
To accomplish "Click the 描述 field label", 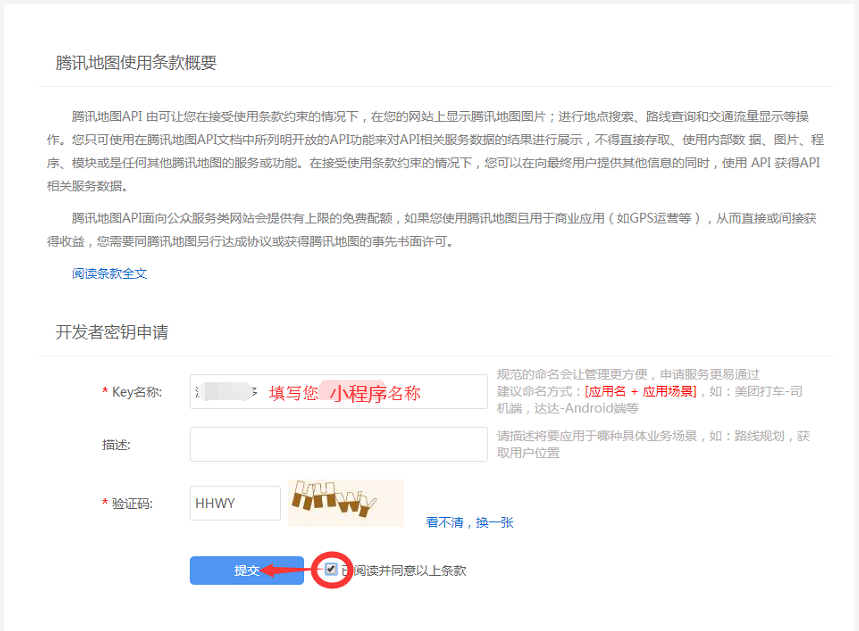I will pyautogui.click(x=116, y=445).
